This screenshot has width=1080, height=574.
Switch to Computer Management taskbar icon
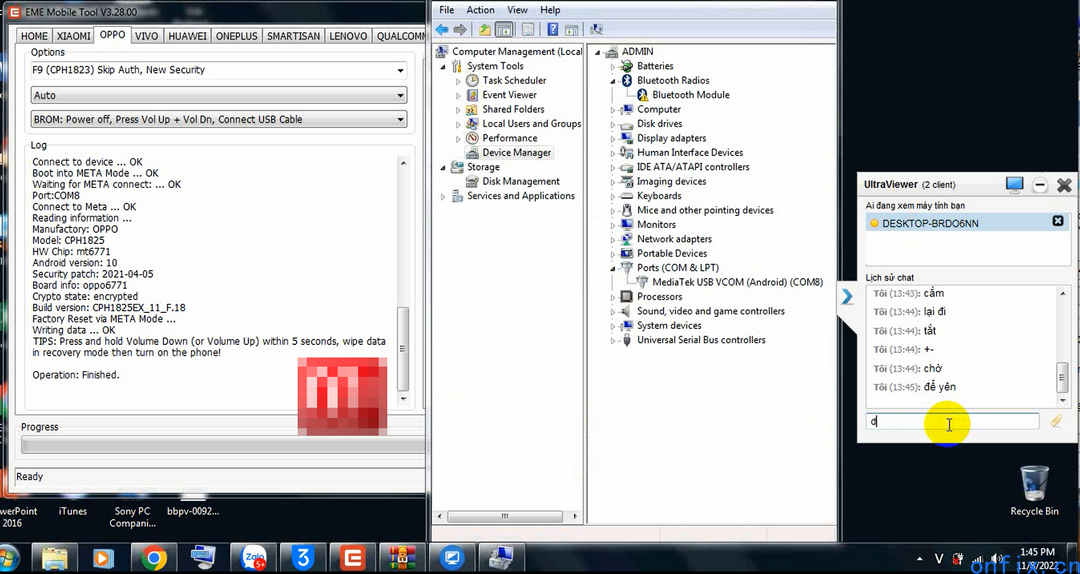click(501, 557)
